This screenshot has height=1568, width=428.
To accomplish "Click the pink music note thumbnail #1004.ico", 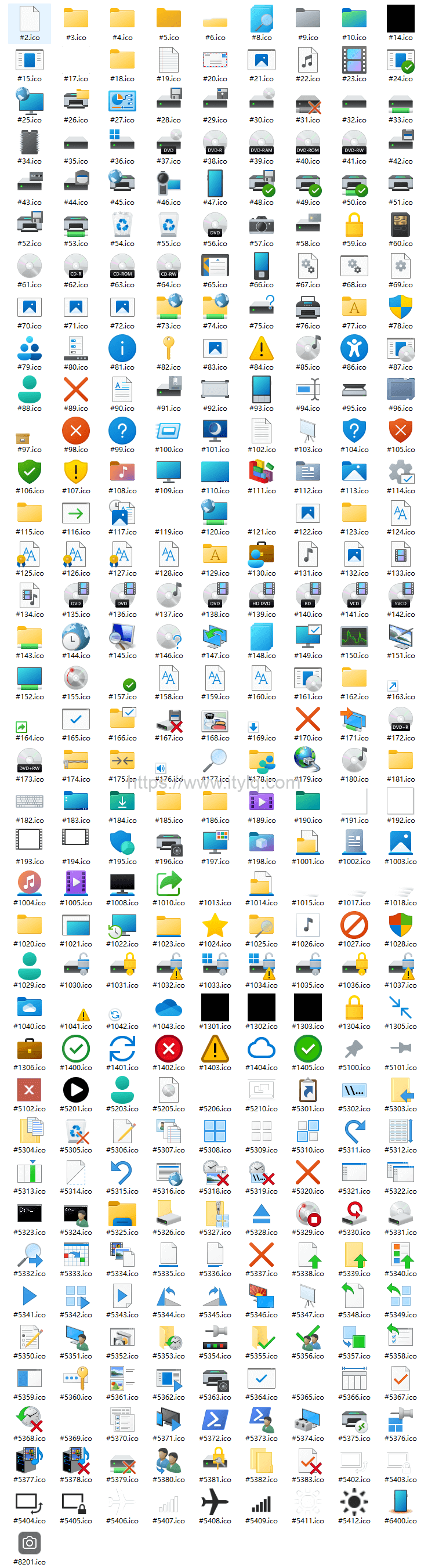I will pyautogui.click(x=29, y=884).
